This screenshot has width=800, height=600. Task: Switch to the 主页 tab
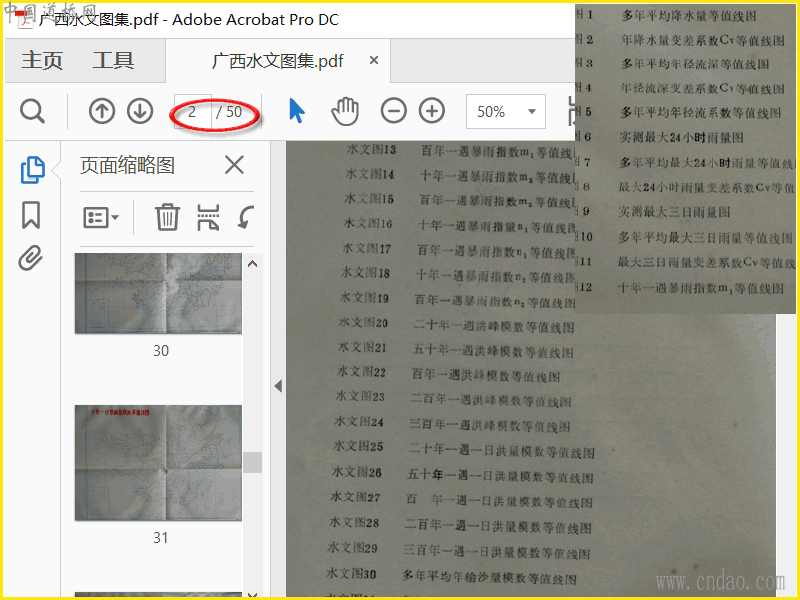[x=42, y=61]
